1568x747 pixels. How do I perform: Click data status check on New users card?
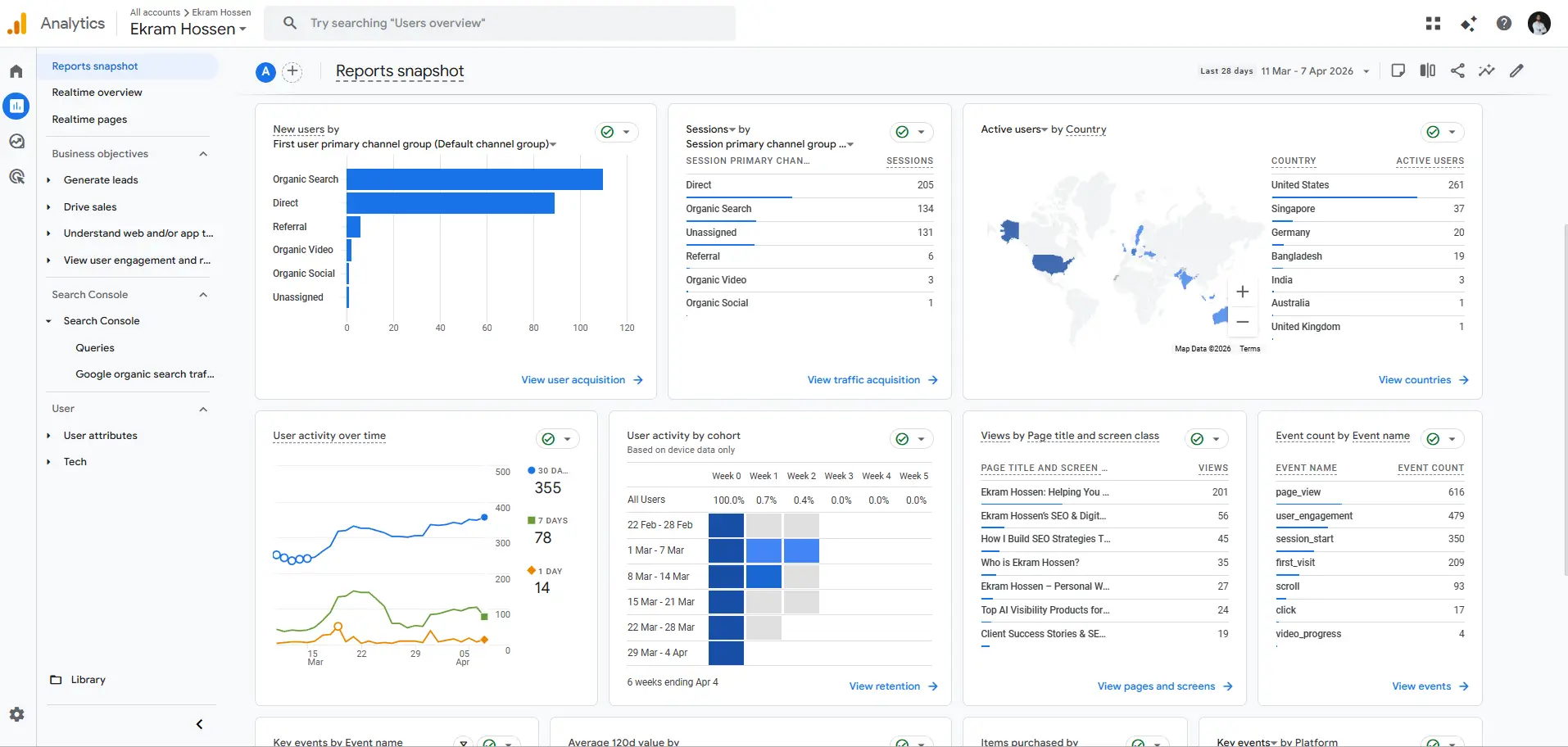click(607, 132)
